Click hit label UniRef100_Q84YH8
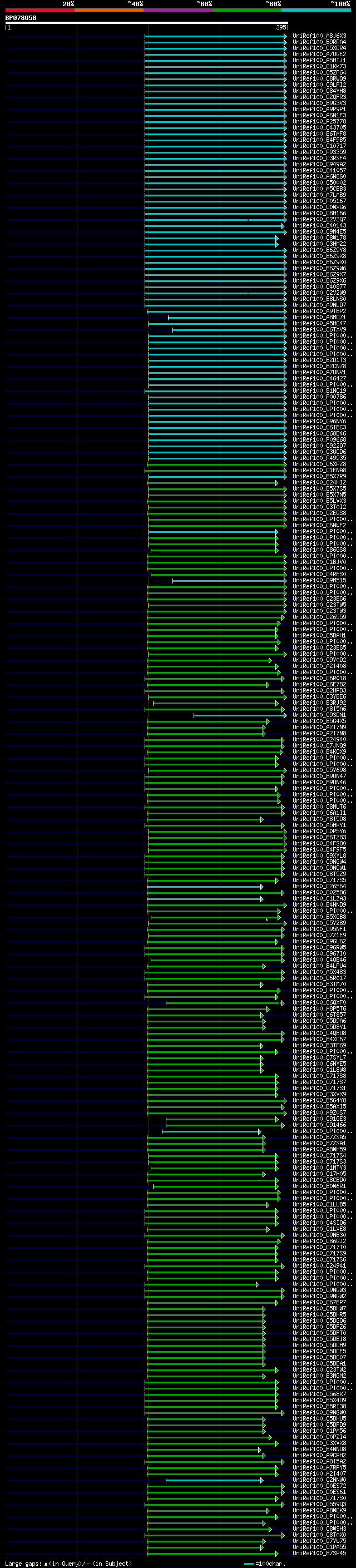The width and height of the screenshot is (356, 1568). (319, 91)
